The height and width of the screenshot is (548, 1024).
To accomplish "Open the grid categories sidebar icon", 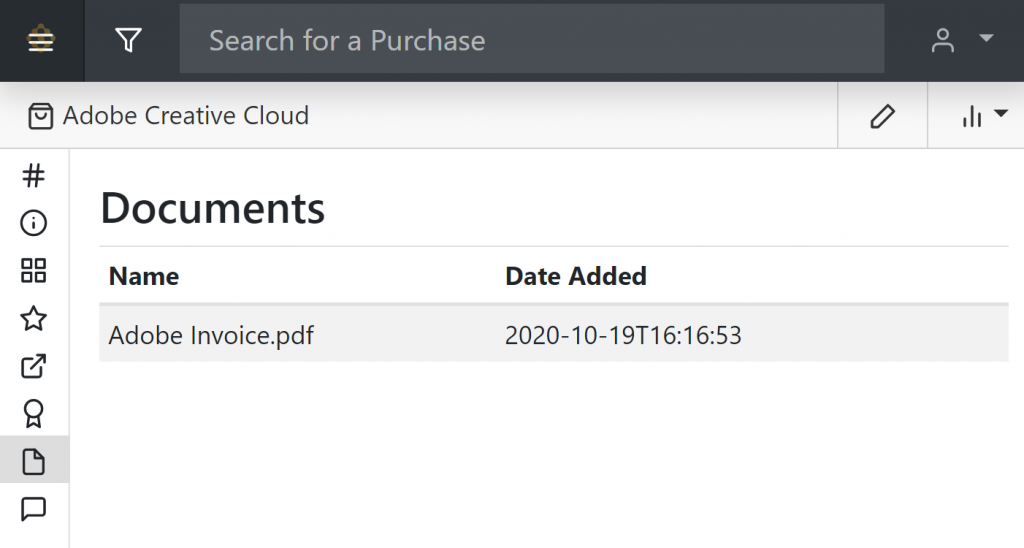I will pos(33,270).
